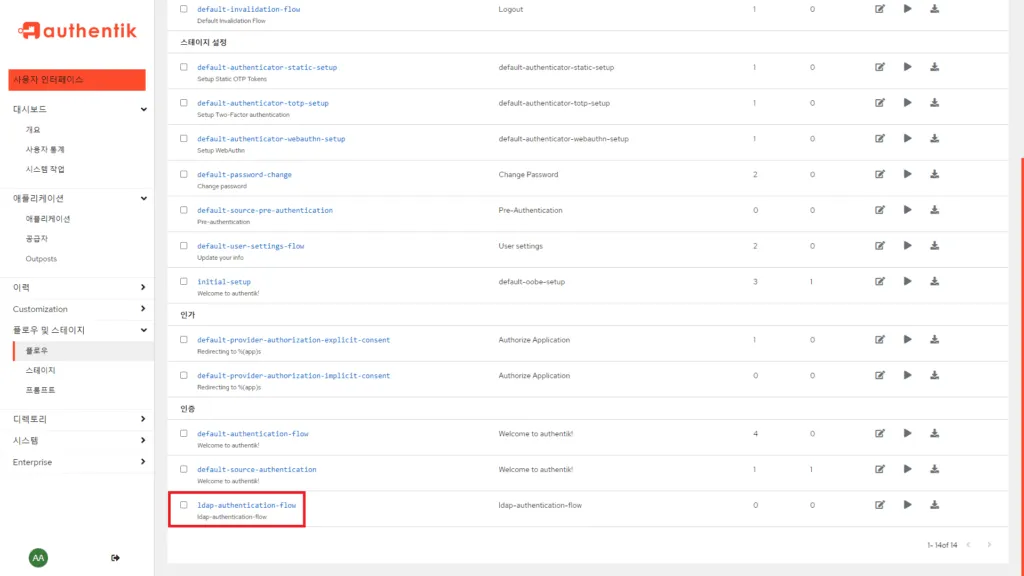1024x576 pixels.
Task: Edit default-source-authentication using its pencil icon
Action: [x=880, y=469]
